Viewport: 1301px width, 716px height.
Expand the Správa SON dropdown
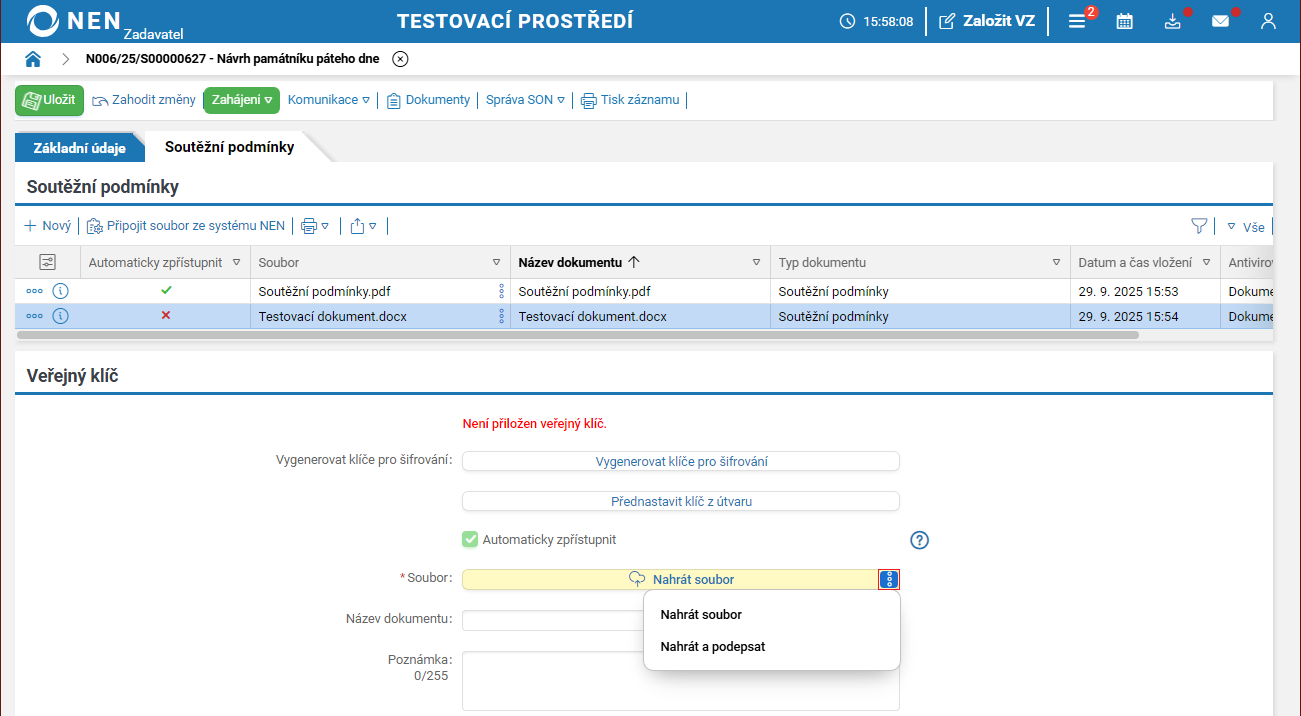[525, 100]
